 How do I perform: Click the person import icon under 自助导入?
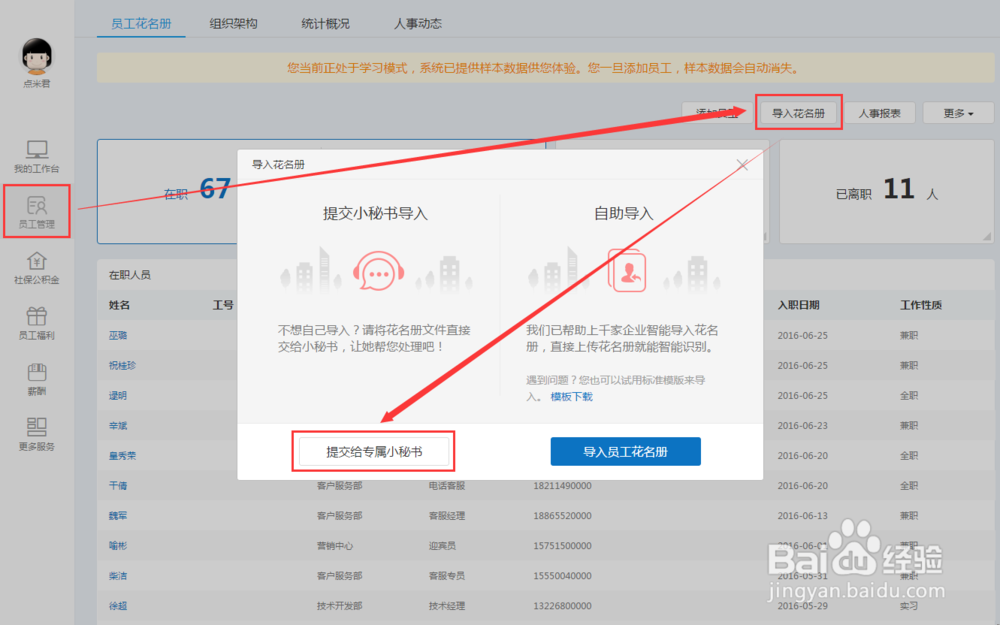coord(626,269)
